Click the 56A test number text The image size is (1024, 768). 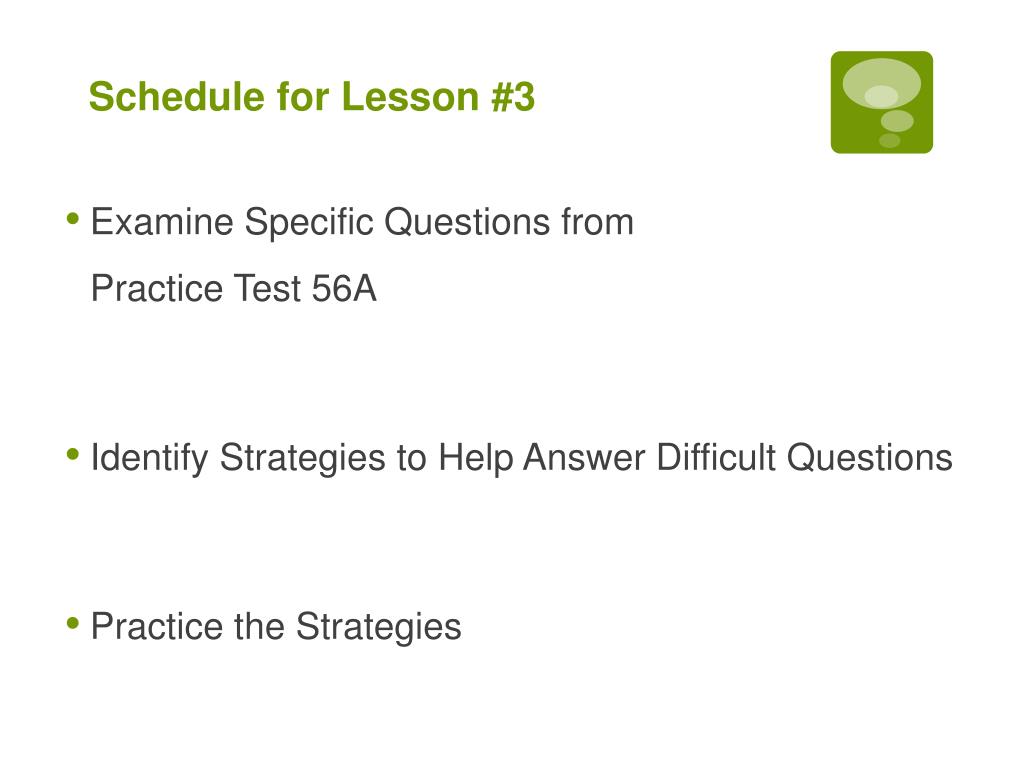click(344, 289)
